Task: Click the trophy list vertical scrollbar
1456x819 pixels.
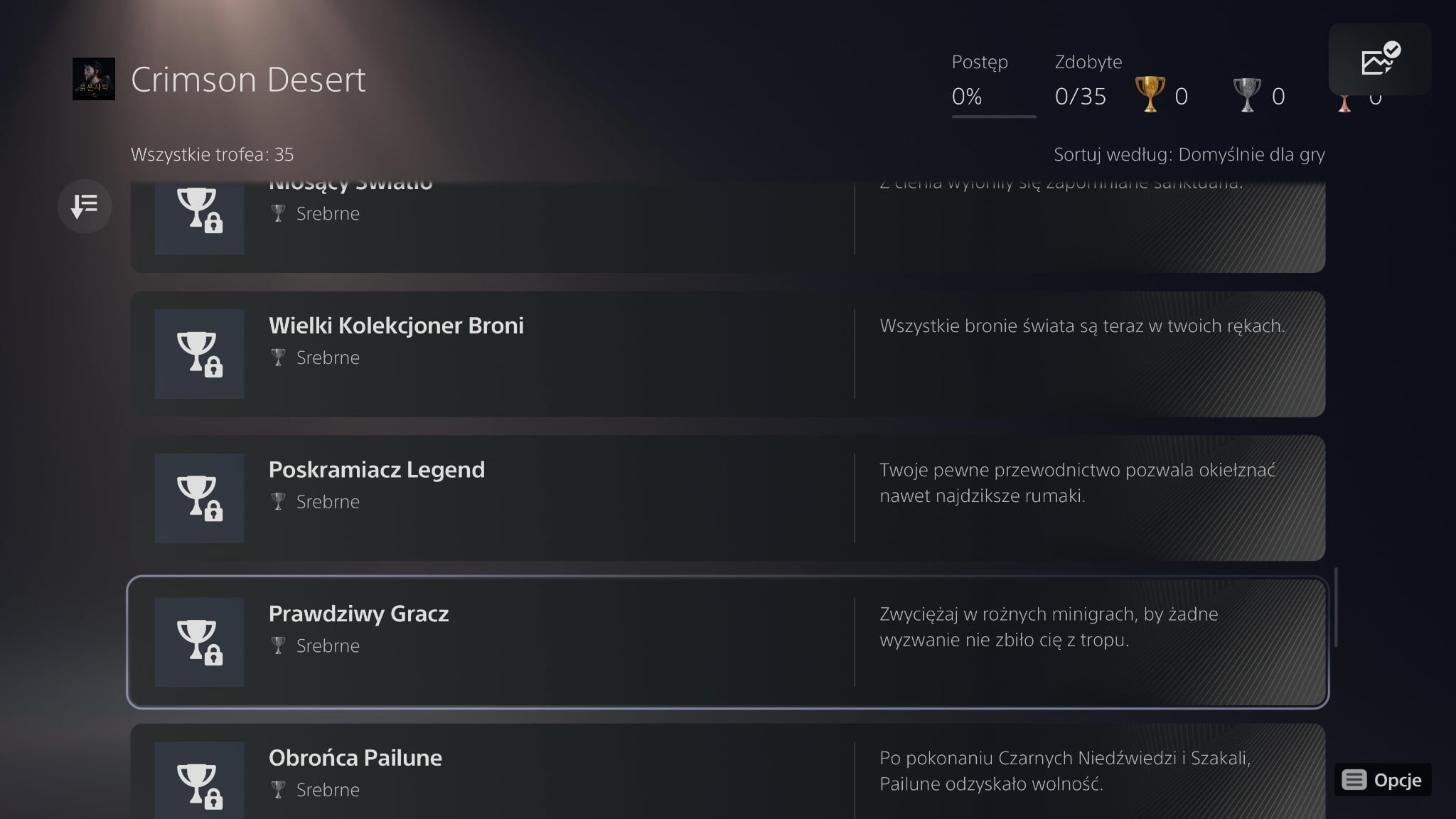Action: tap(1336, 607)
